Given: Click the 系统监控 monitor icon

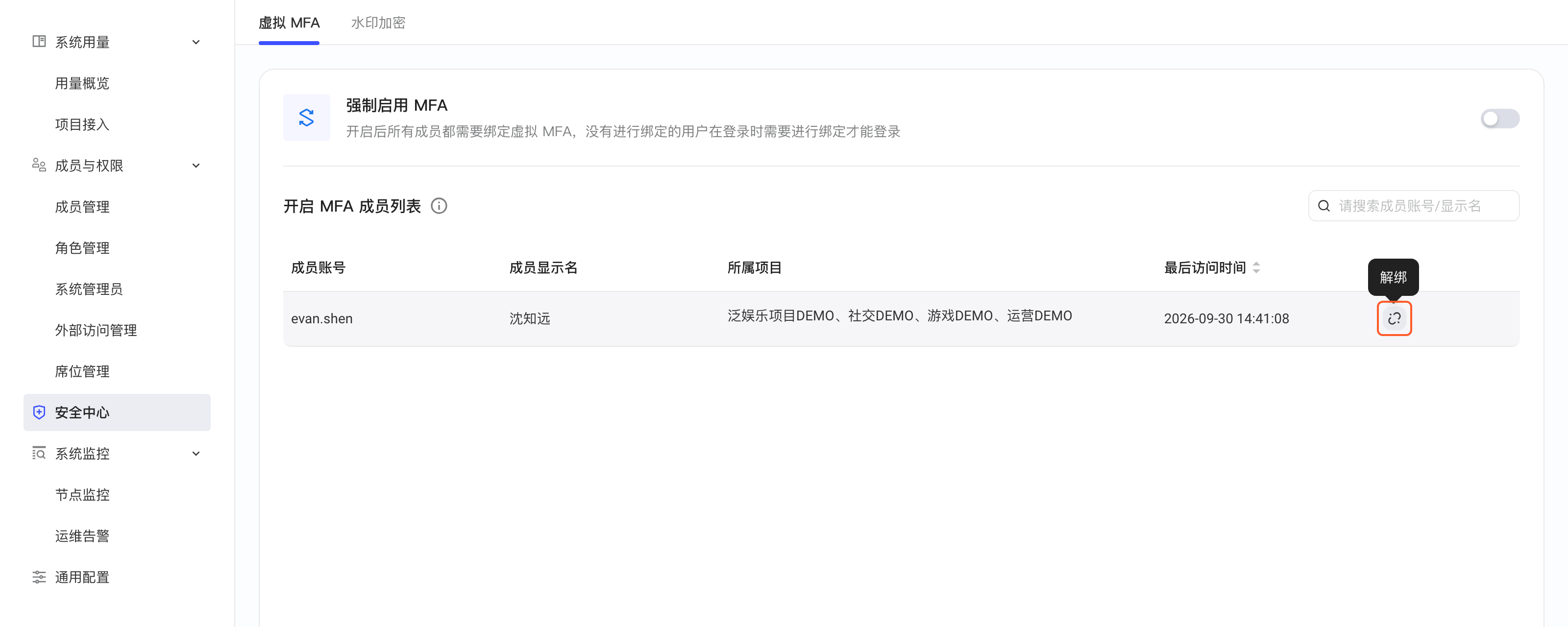Looking at the screenshot, I should [x=39, y=454].
